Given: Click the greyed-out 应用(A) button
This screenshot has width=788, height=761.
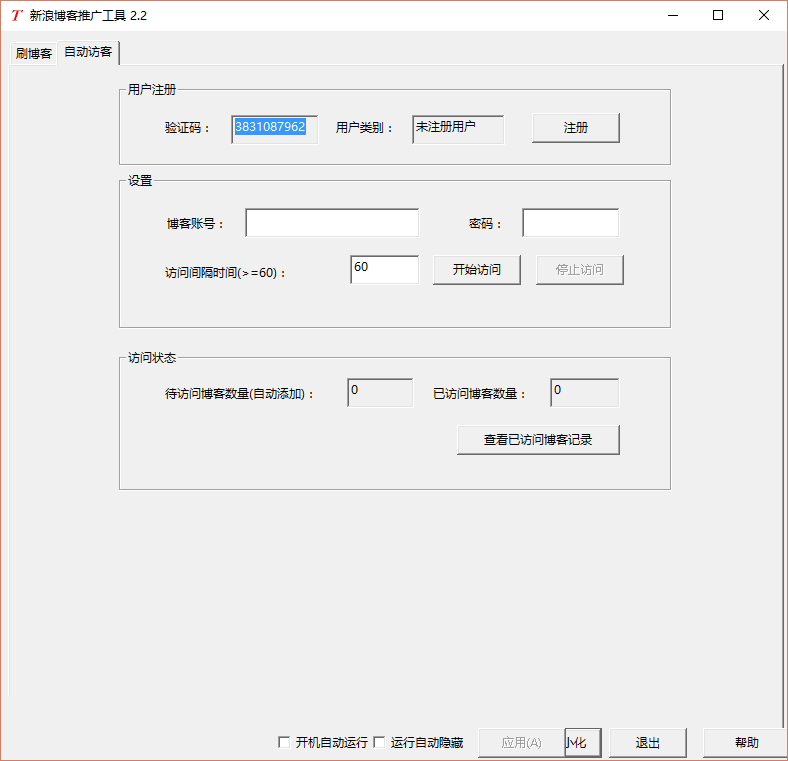Looking at the screenshot, I should pyautogui.click(x=521, y=742).
